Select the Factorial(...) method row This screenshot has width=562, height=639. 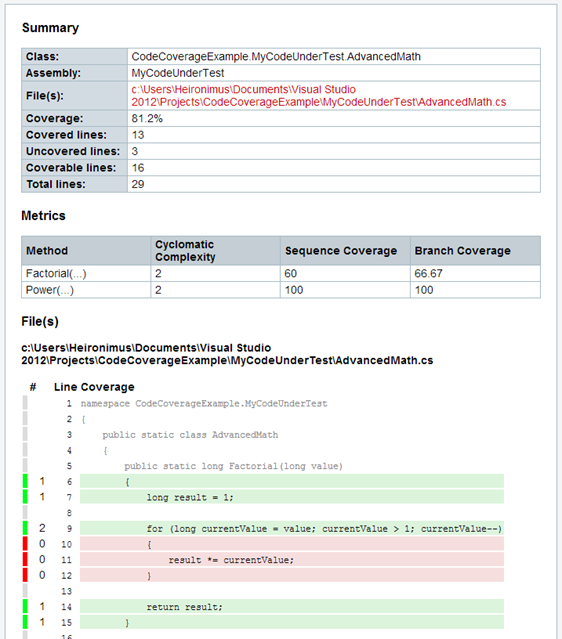click(x=281, y=273)
